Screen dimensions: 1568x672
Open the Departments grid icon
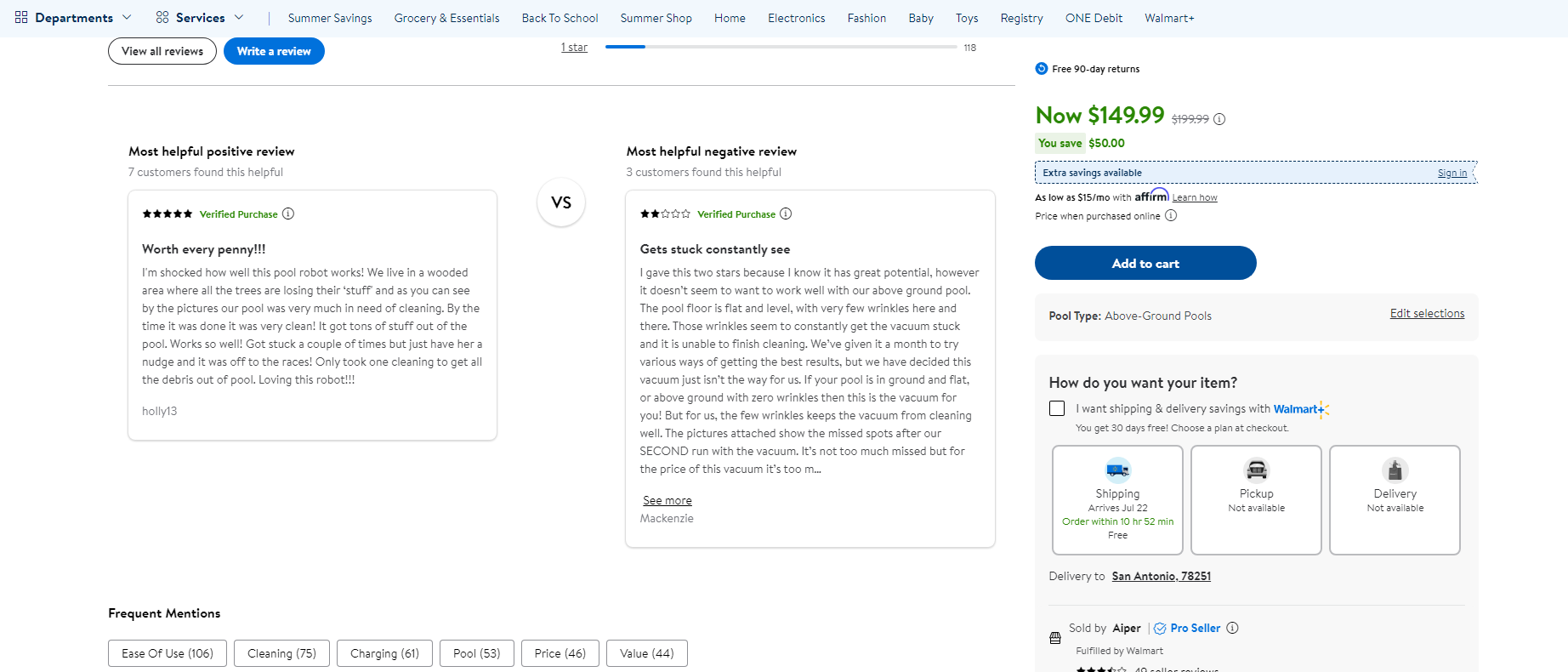[21, 17]
